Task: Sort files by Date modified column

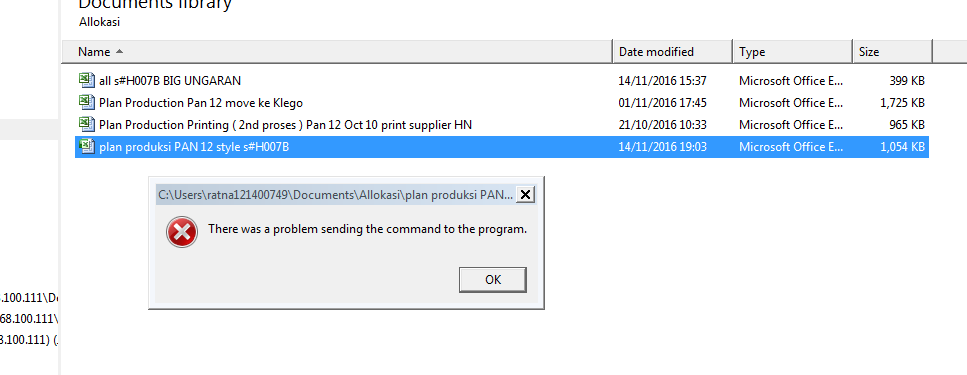Action: pos(672,52)
